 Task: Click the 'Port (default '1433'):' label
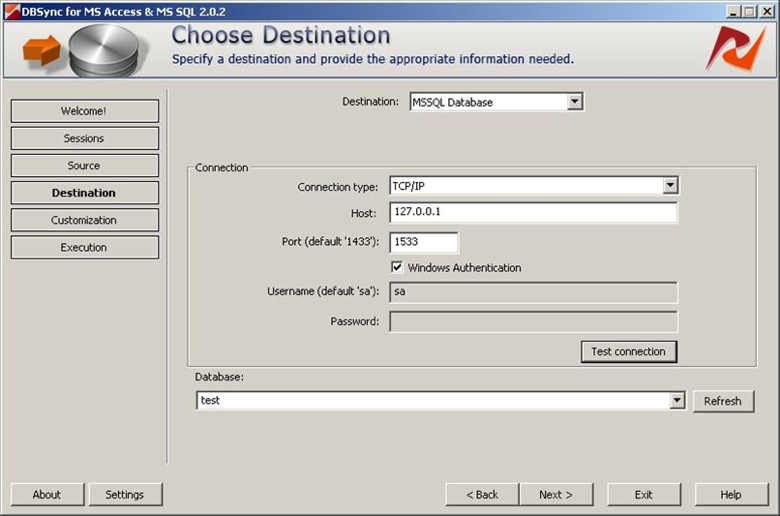tap(330, 242)
